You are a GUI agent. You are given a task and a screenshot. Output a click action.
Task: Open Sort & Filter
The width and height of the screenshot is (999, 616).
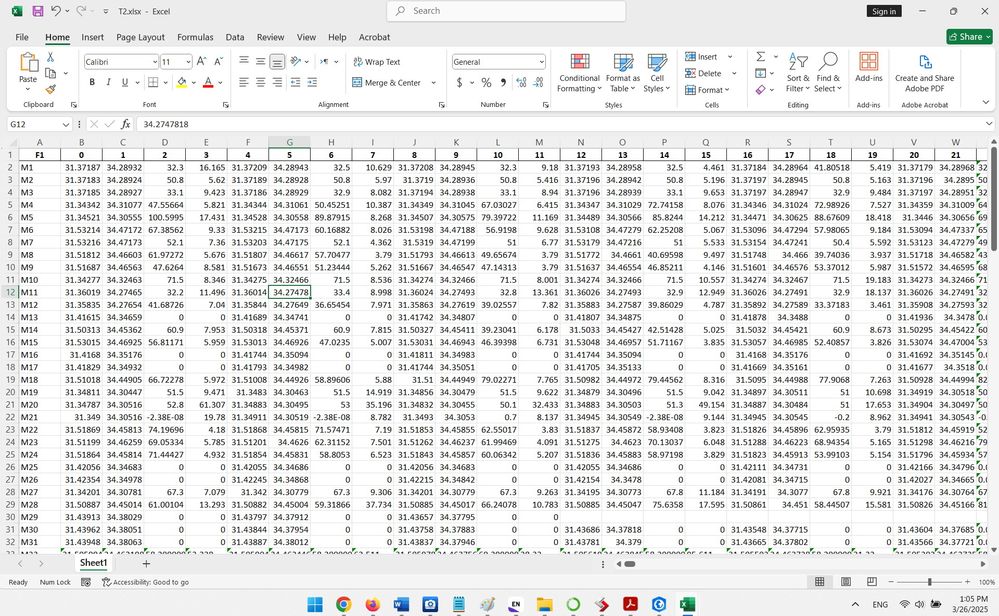[x=797, y=73]
